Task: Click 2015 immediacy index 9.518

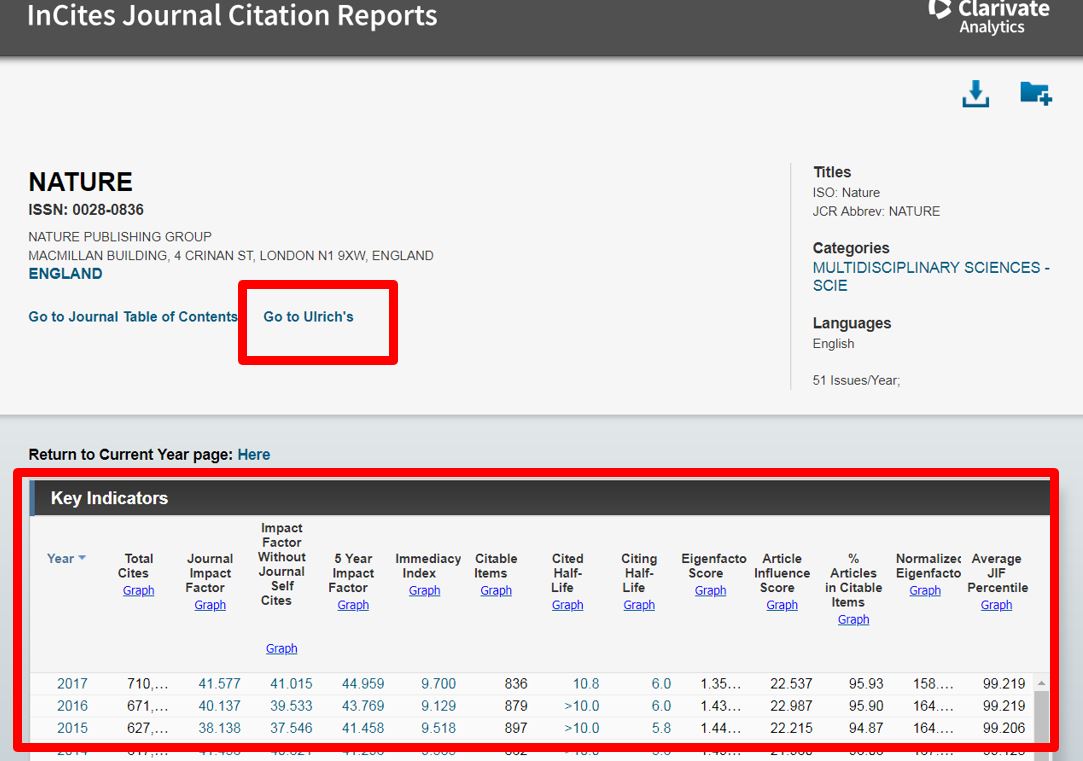Action: (x=439, y=728)
